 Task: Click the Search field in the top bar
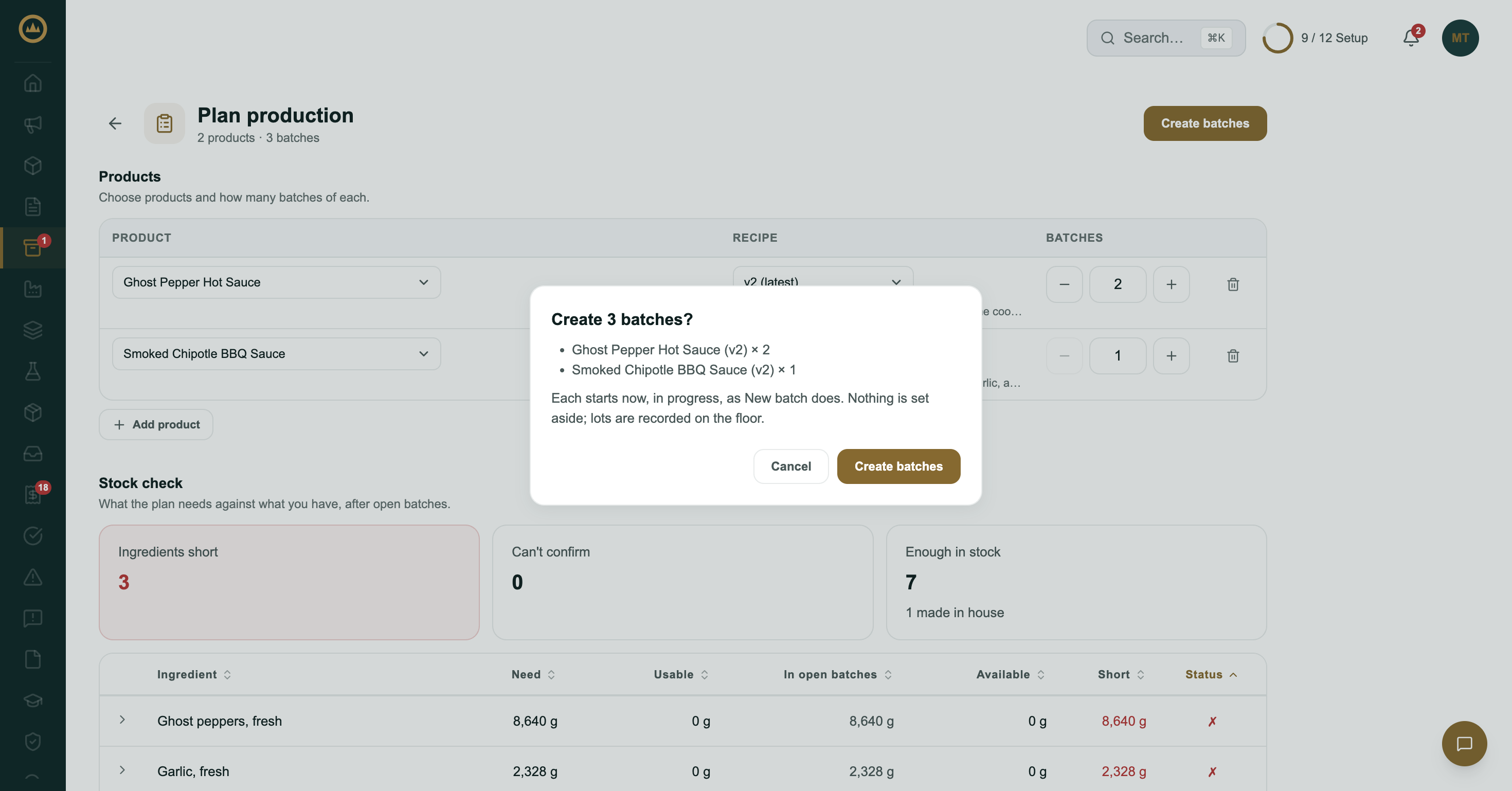1166,38
